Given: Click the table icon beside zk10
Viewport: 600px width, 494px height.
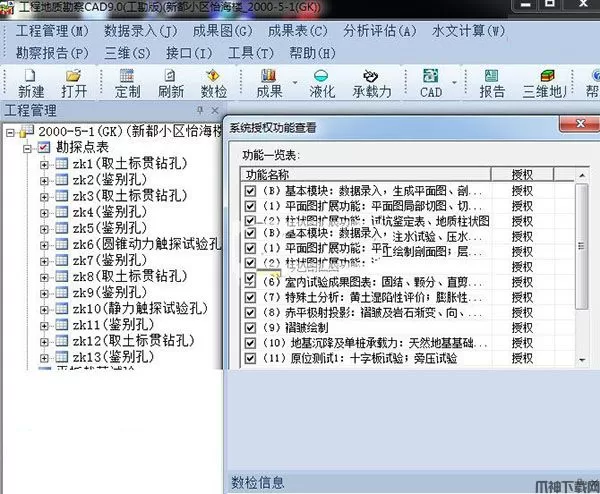Looking at the screenshot, I should pos(61,308).
